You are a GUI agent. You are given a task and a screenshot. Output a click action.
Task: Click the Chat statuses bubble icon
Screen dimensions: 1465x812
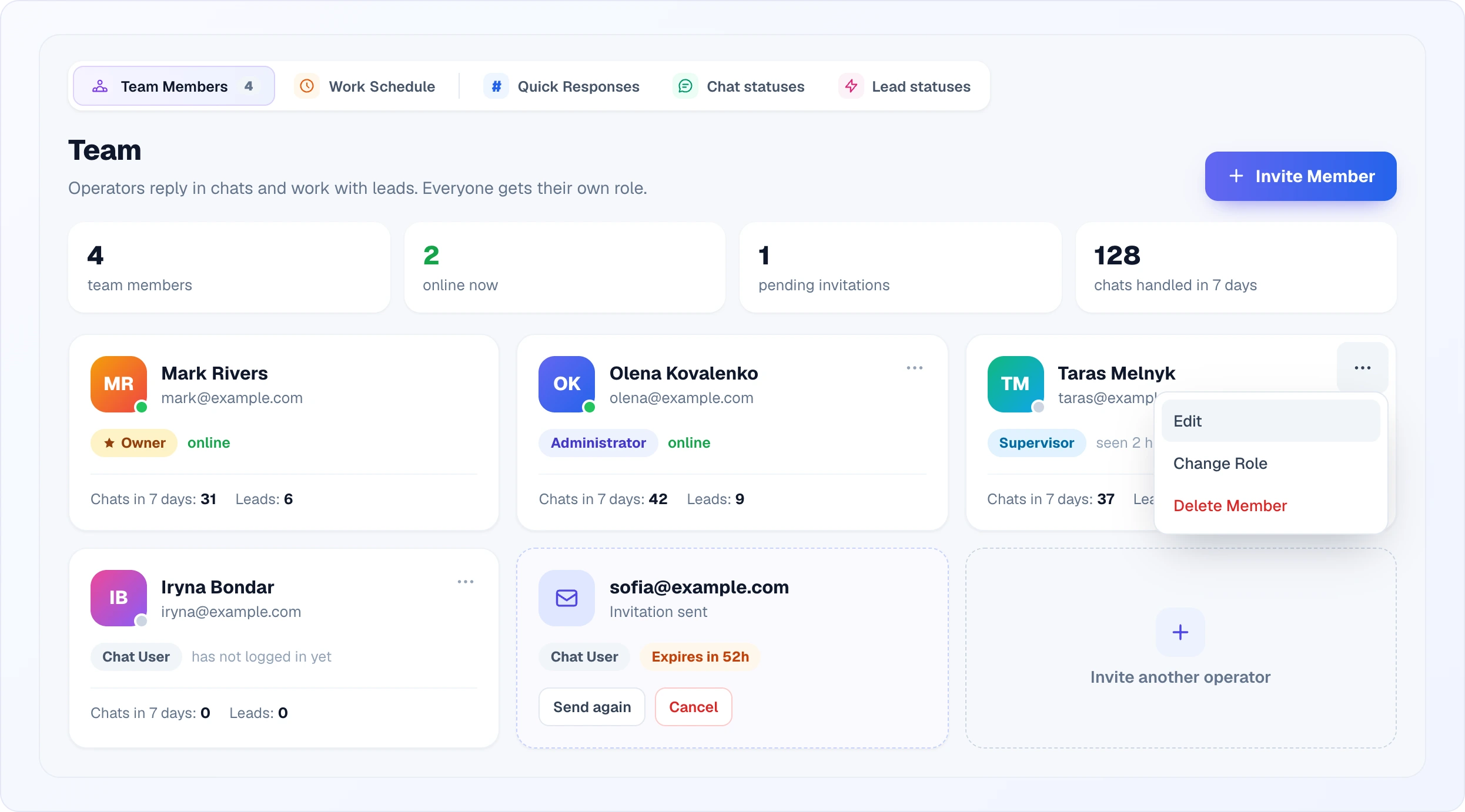tap(685, 86)
